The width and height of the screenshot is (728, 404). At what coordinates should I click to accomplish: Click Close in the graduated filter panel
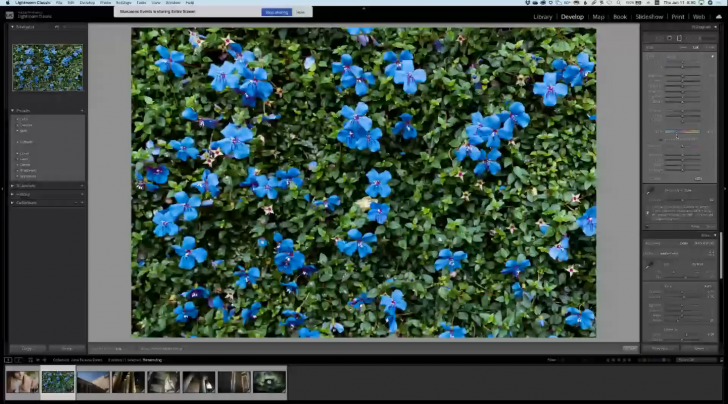point(710,226)
